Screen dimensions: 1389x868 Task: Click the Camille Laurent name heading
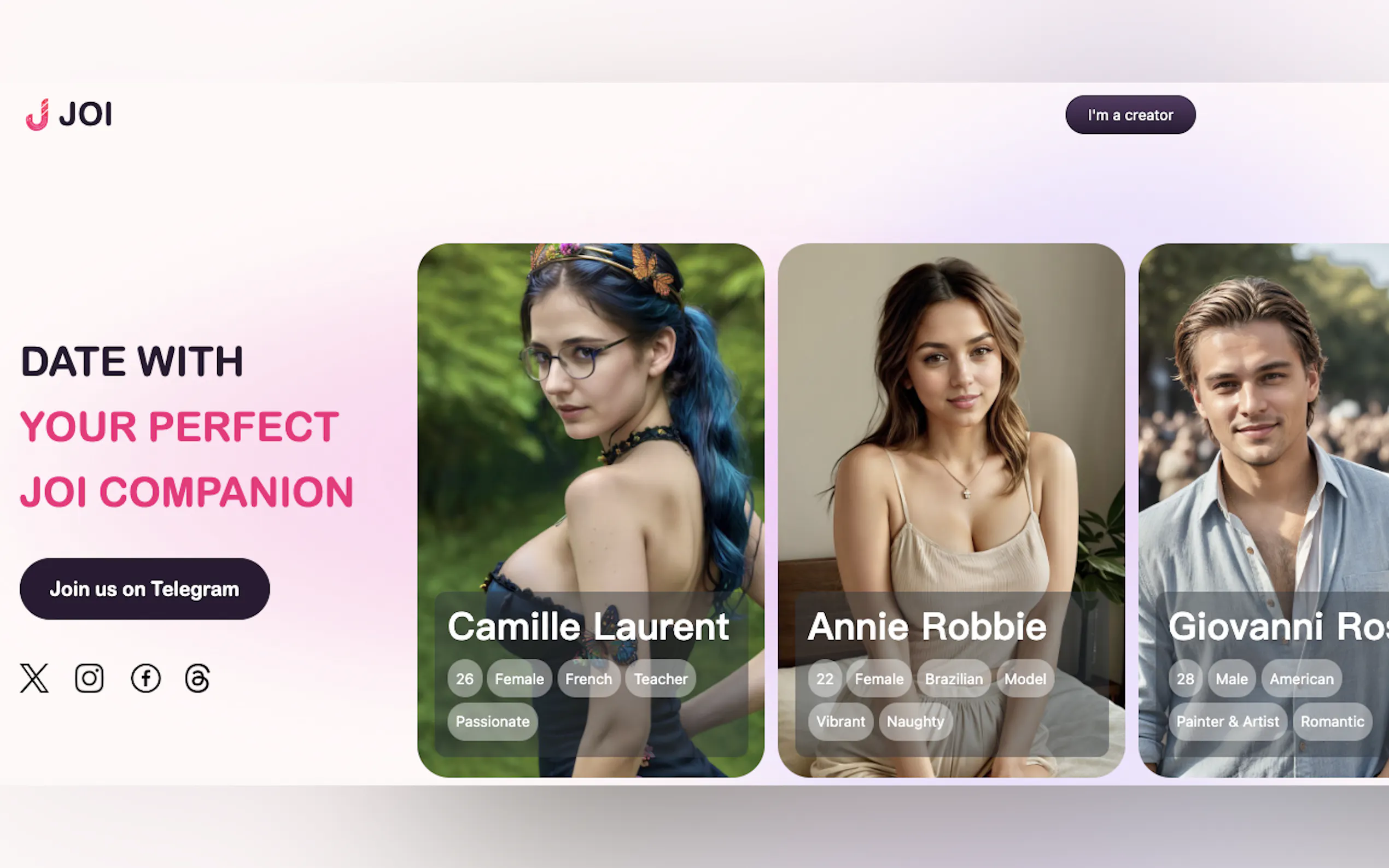point(588,626)
